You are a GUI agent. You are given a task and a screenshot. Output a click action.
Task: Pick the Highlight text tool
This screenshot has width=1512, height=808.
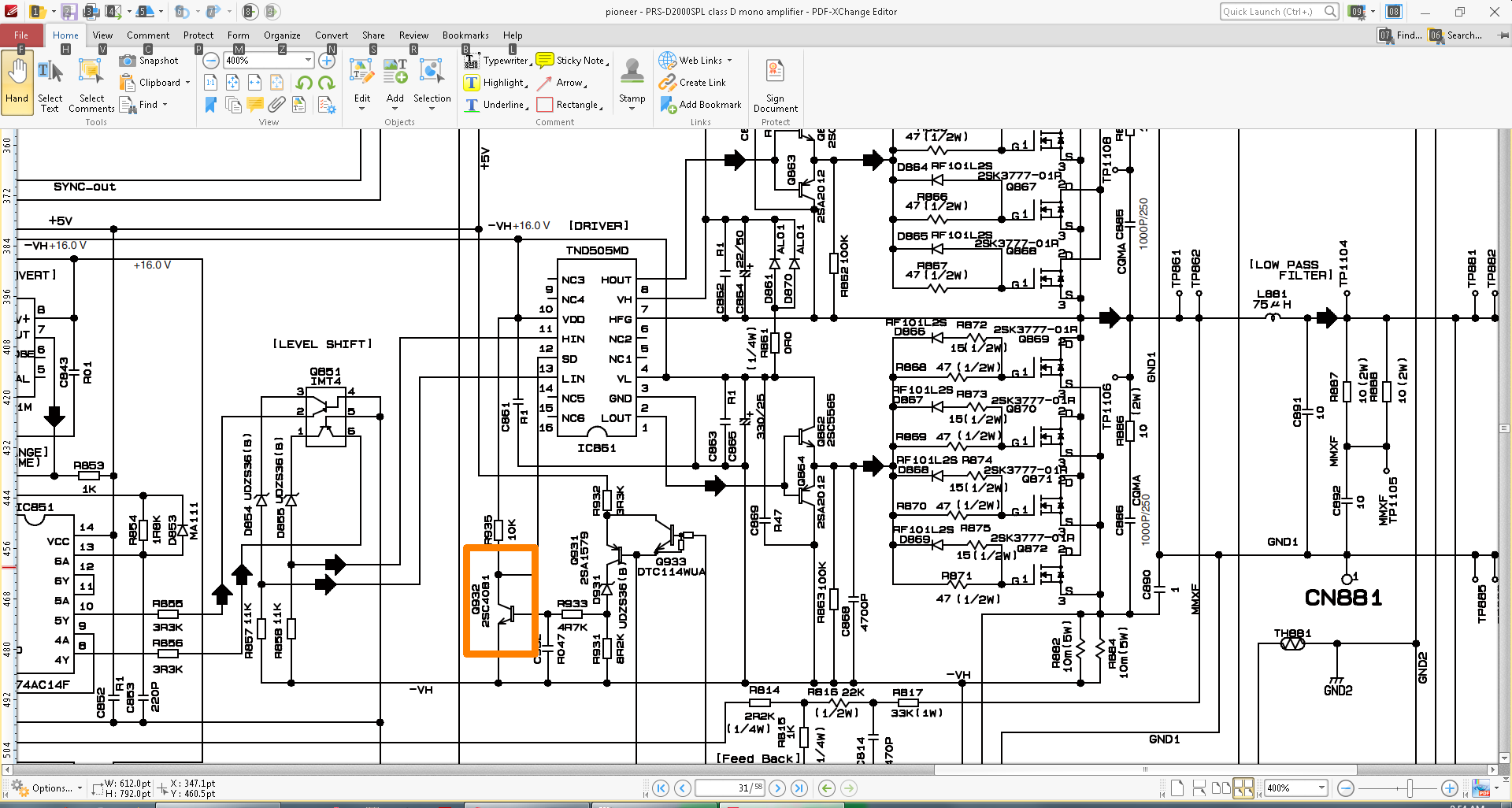(x=495, y=83)
